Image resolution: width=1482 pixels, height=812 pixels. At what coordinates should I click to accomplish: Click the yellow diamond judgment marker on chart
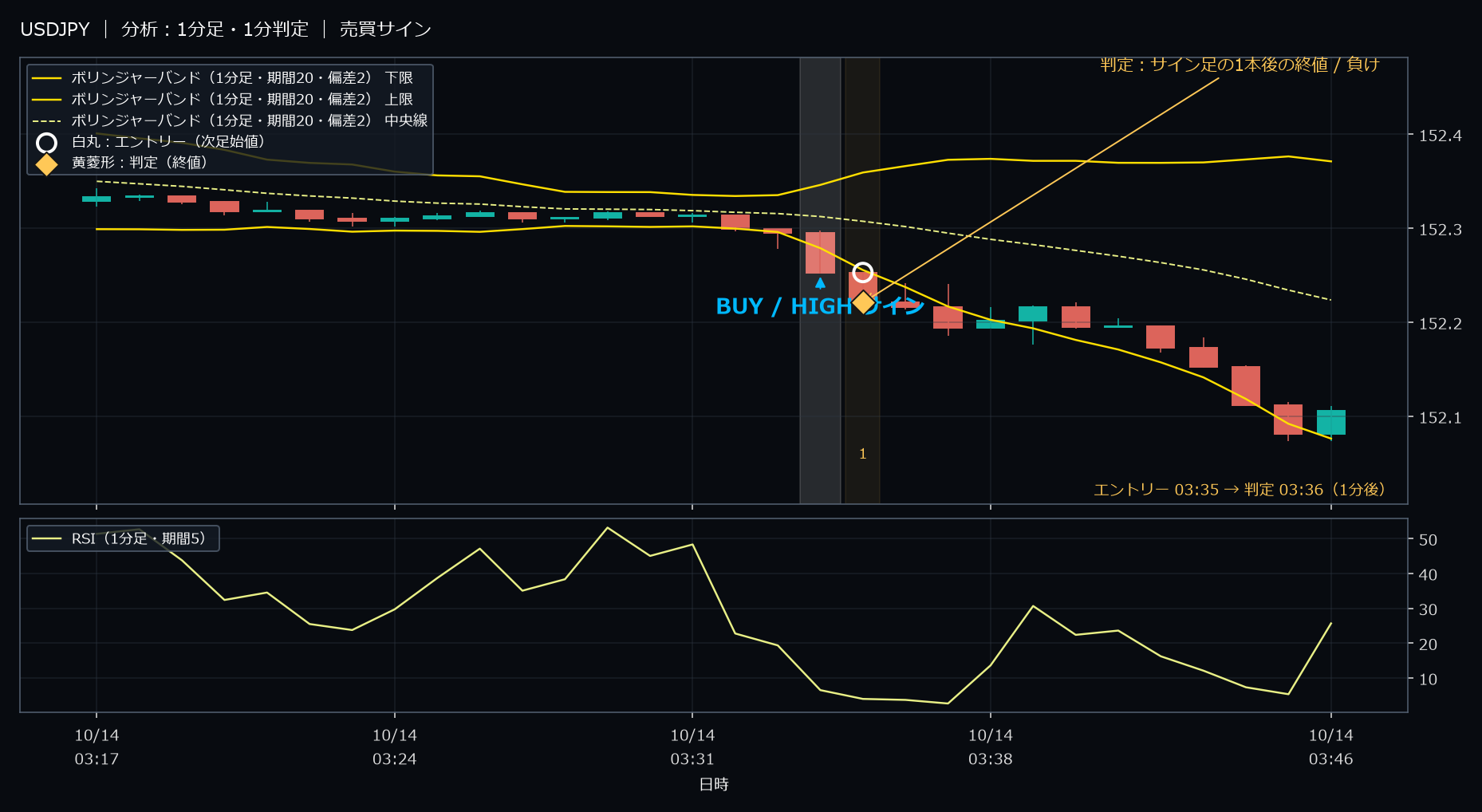click(863, 303)
